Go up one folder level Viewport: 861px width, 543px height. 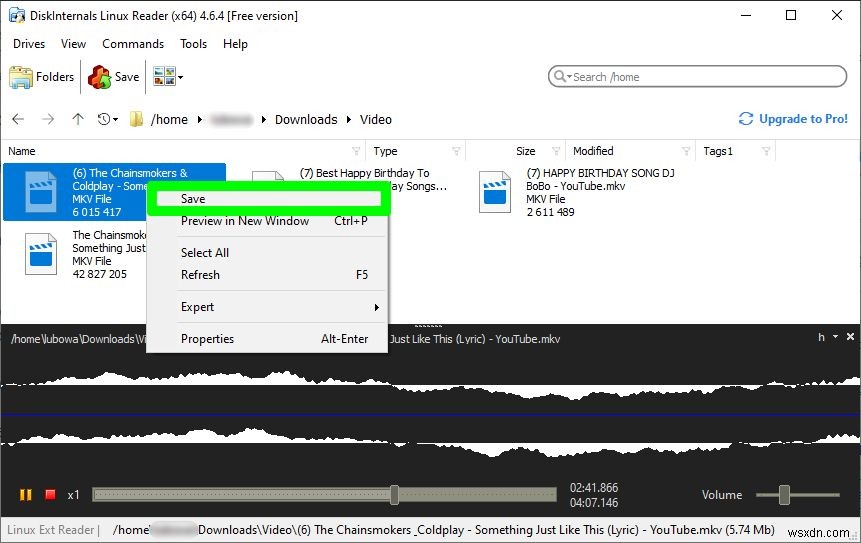78,119
